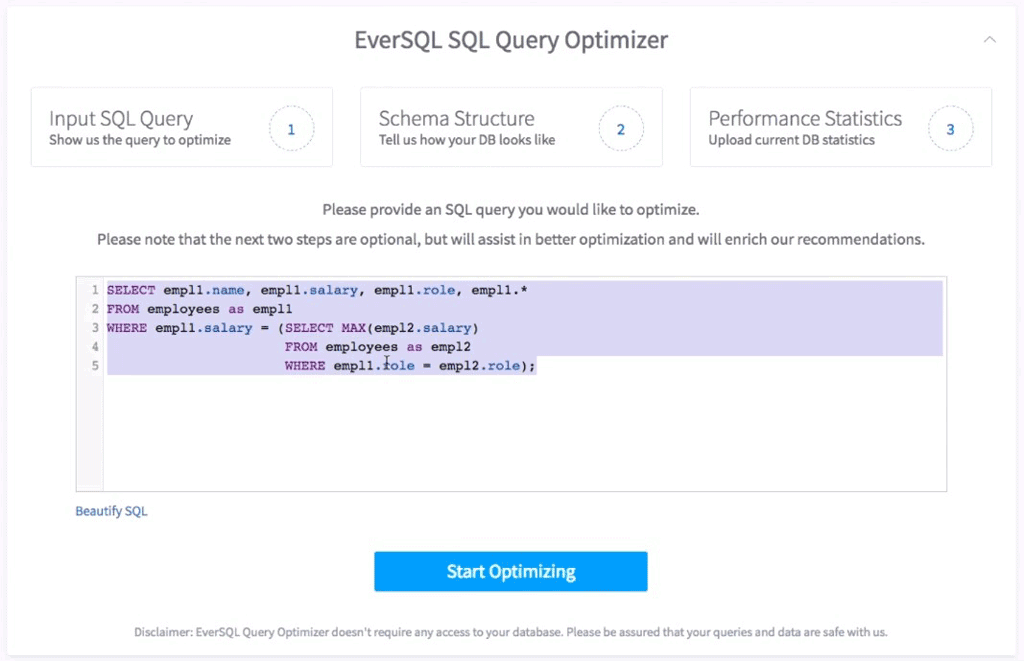Image resolution: width=1024 pixels, height=661 pixels.
Task: Click the Beautify SQL link
Action: pos(111,511)
